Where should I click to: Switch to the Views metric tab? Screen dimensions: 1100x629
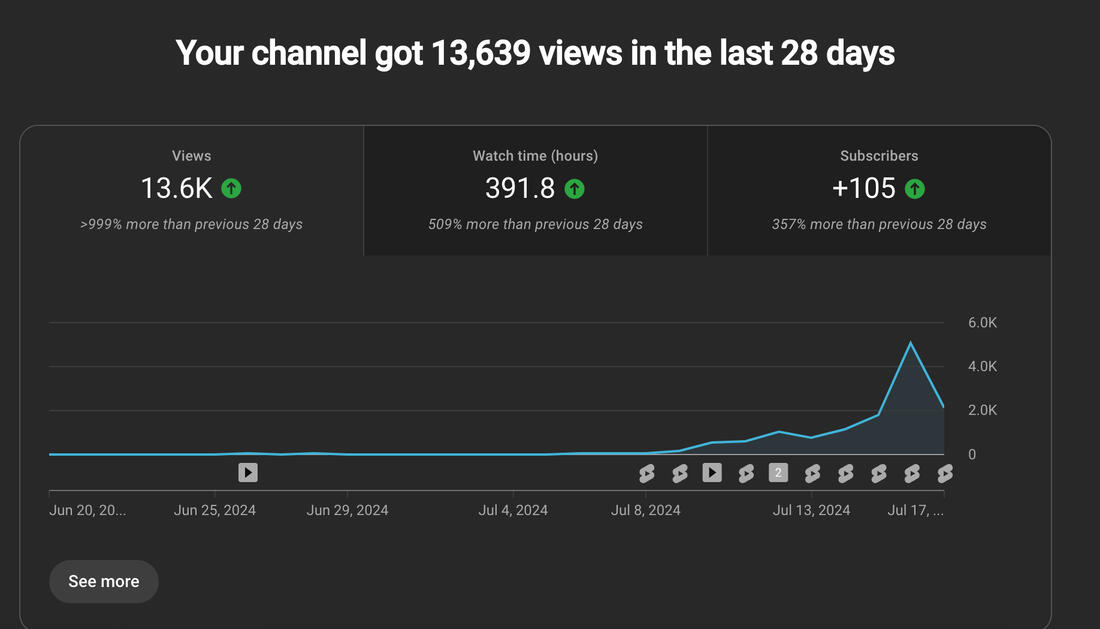[191, 190]
